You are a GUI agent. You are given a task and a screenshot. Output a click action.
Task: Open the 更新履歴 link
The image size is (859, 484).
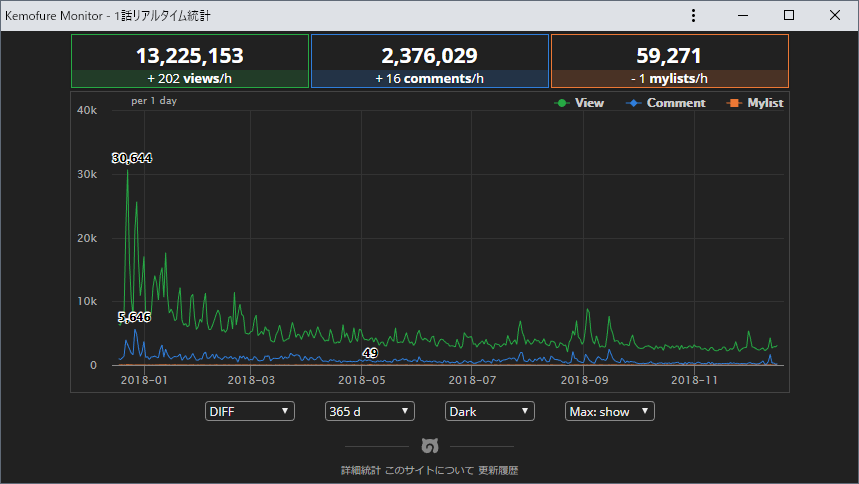tap(498, 470)
